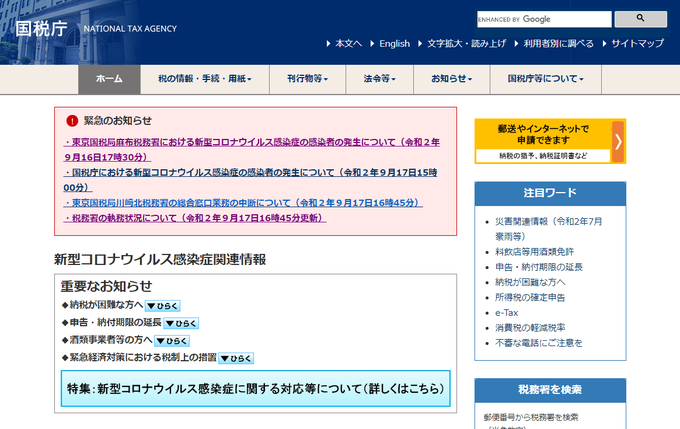Open お知らせ dropdown menu
680x429 pixels.
[x=451, y=79]
